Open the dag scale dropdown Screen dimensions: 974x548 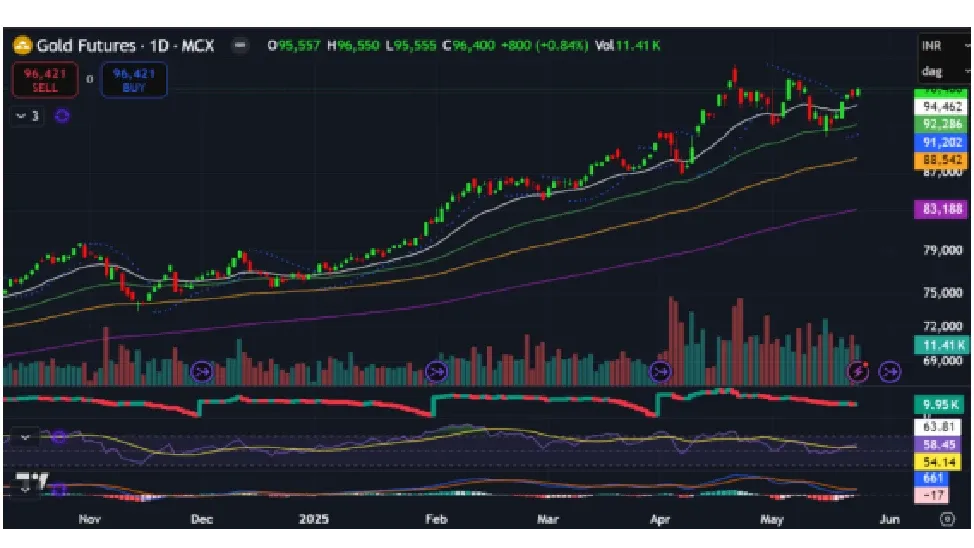tap(944, 72)
